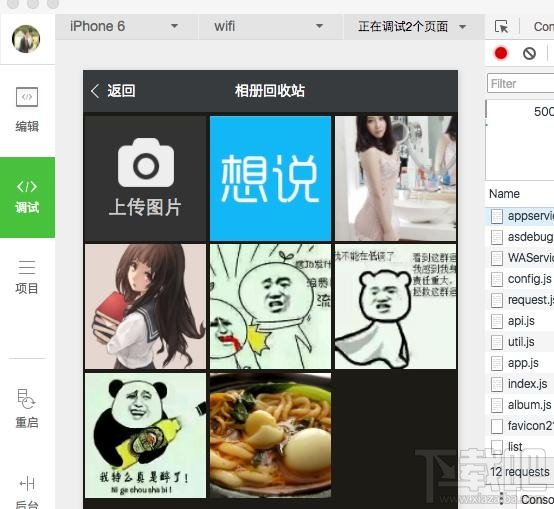Open the 项目 project section
554x509 pixels.
click(27, 277)
